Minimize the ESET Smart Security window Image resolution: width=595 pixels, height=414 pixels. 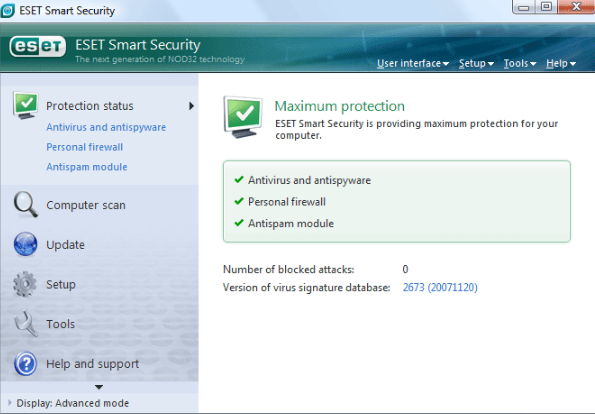(x=524, y=7)
